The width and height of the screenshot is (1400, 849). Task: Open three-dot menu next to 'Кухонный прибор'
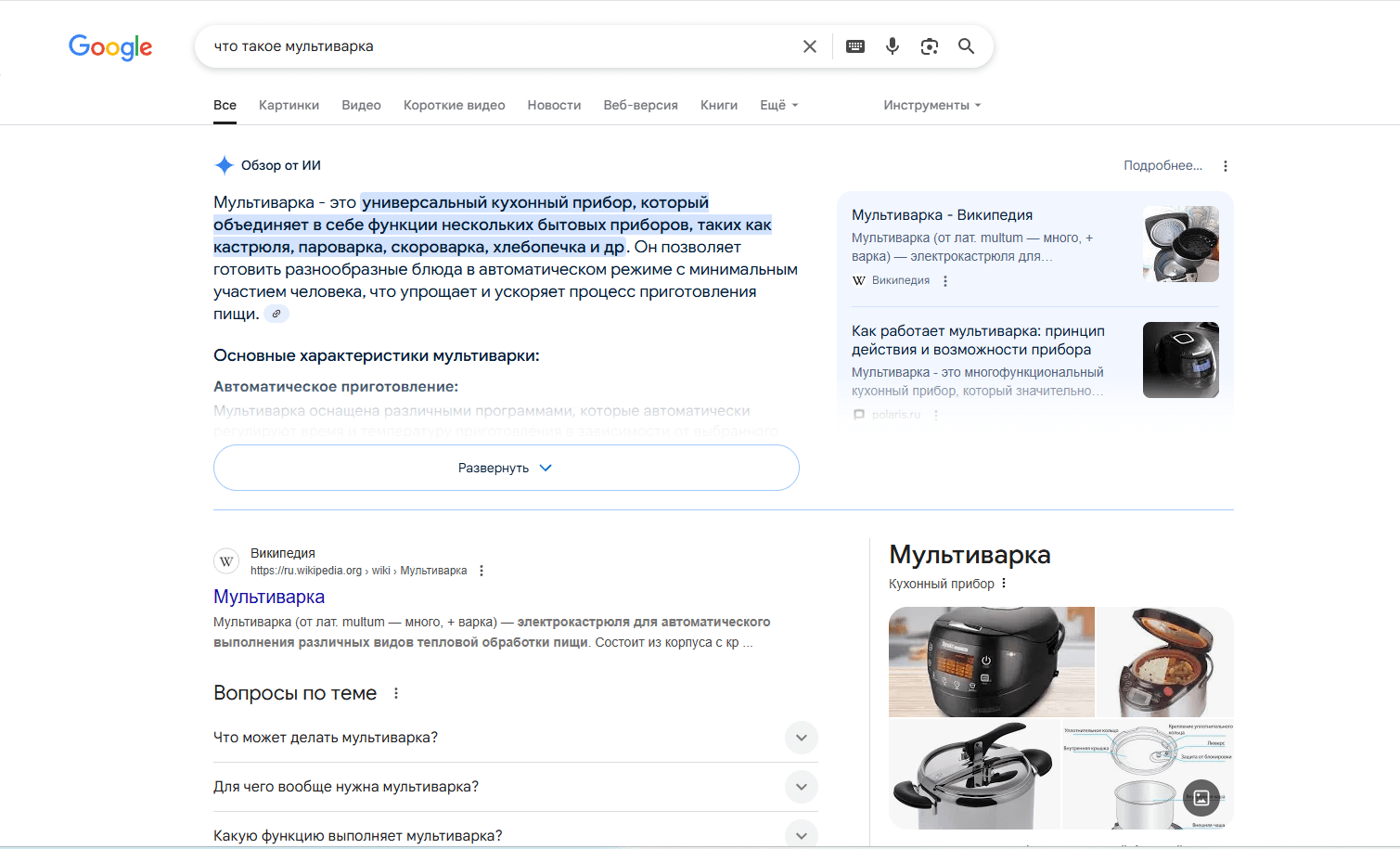click(1004, 584)
